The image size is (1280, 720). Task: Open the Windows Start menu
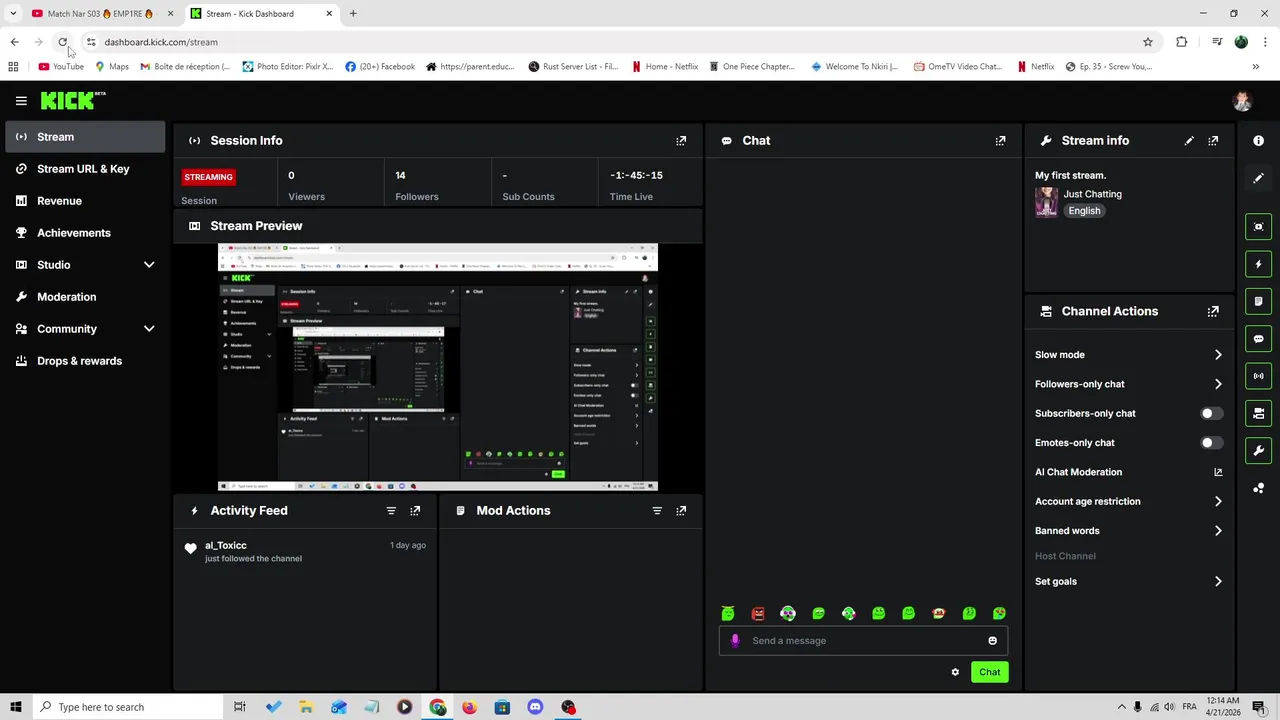coord(16,707)
